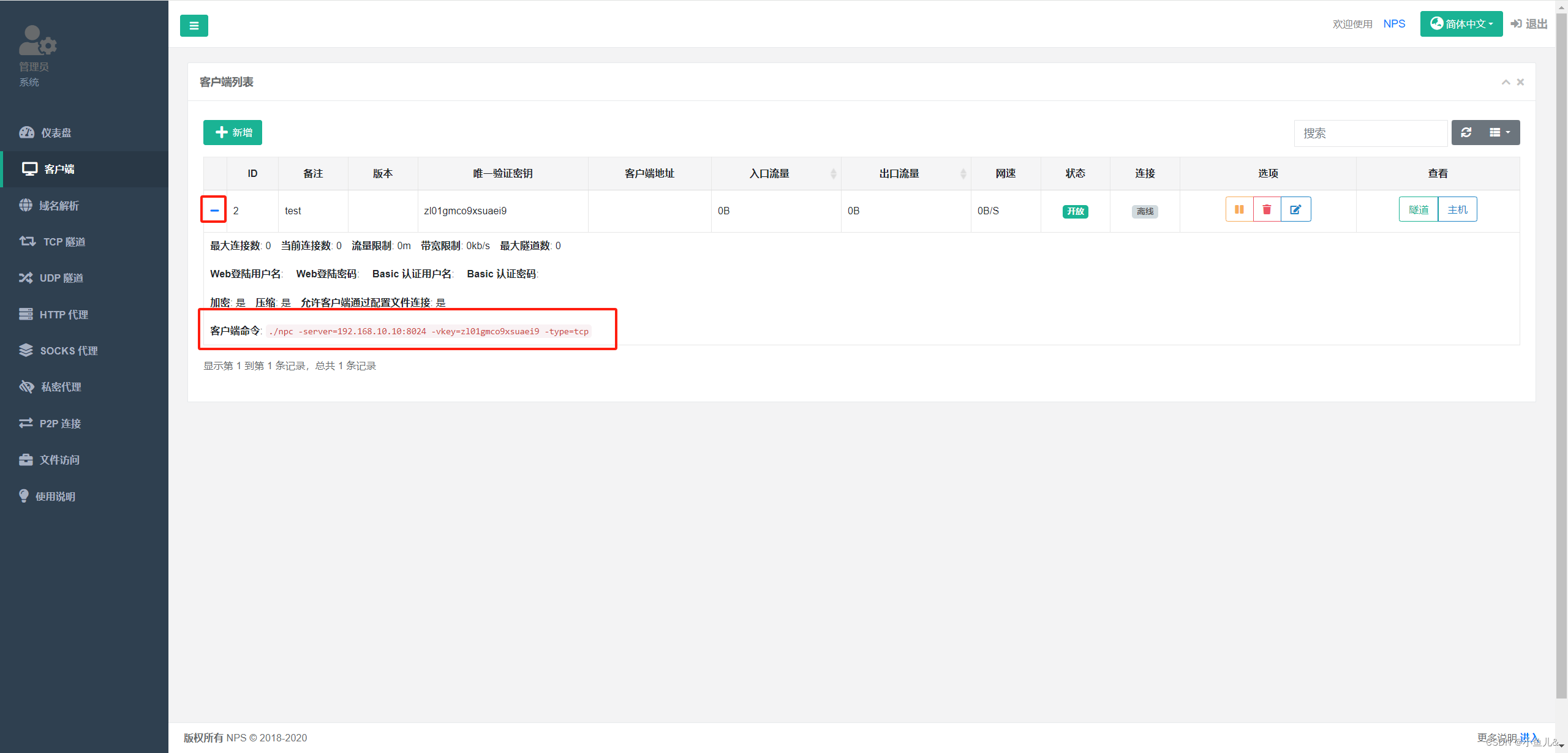The image size is (1568, 753).
Task: Refresh the client list table
Action: pyautogui.click(x=1466, y=132)
